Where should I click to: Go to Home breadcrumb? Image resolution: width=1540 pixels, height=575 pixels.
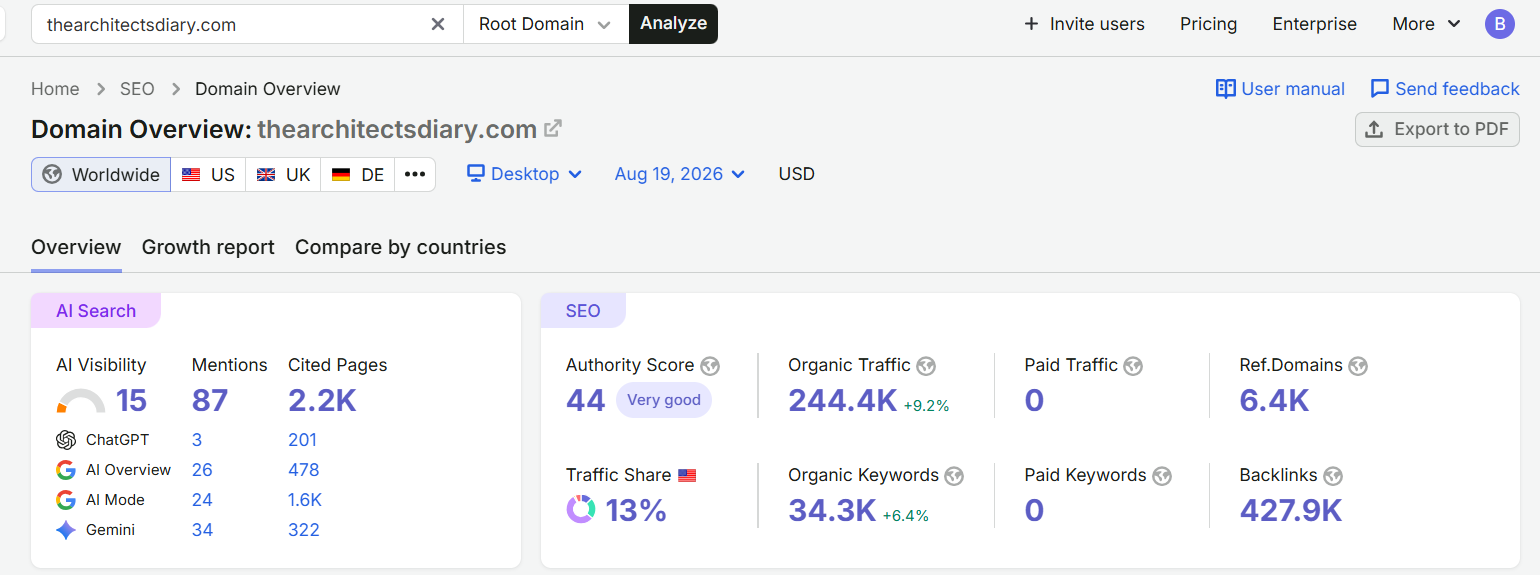55,89
